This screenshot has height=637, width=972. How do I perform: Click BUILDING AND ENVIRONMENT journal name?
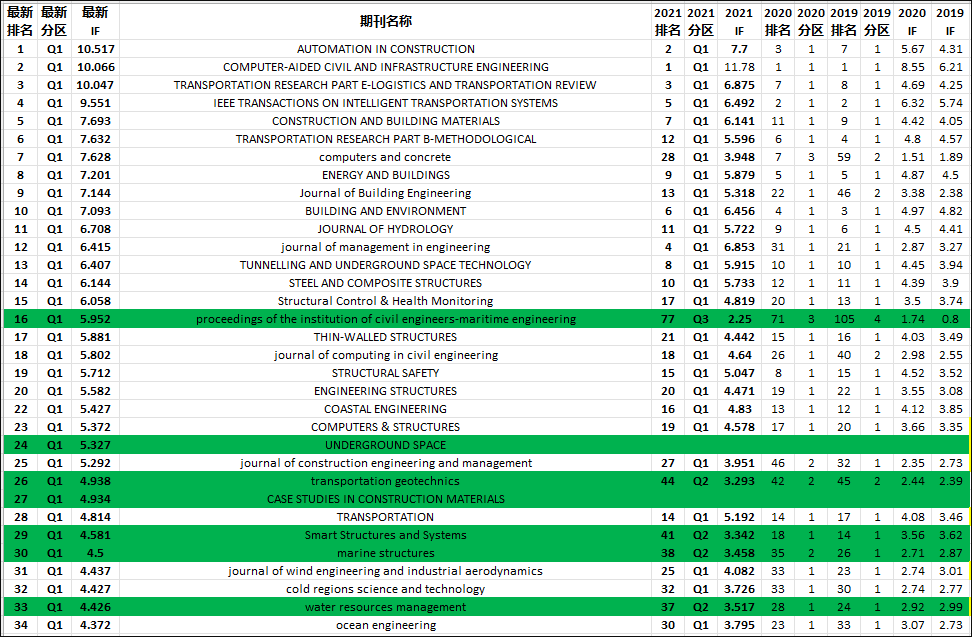pos(386,211)
